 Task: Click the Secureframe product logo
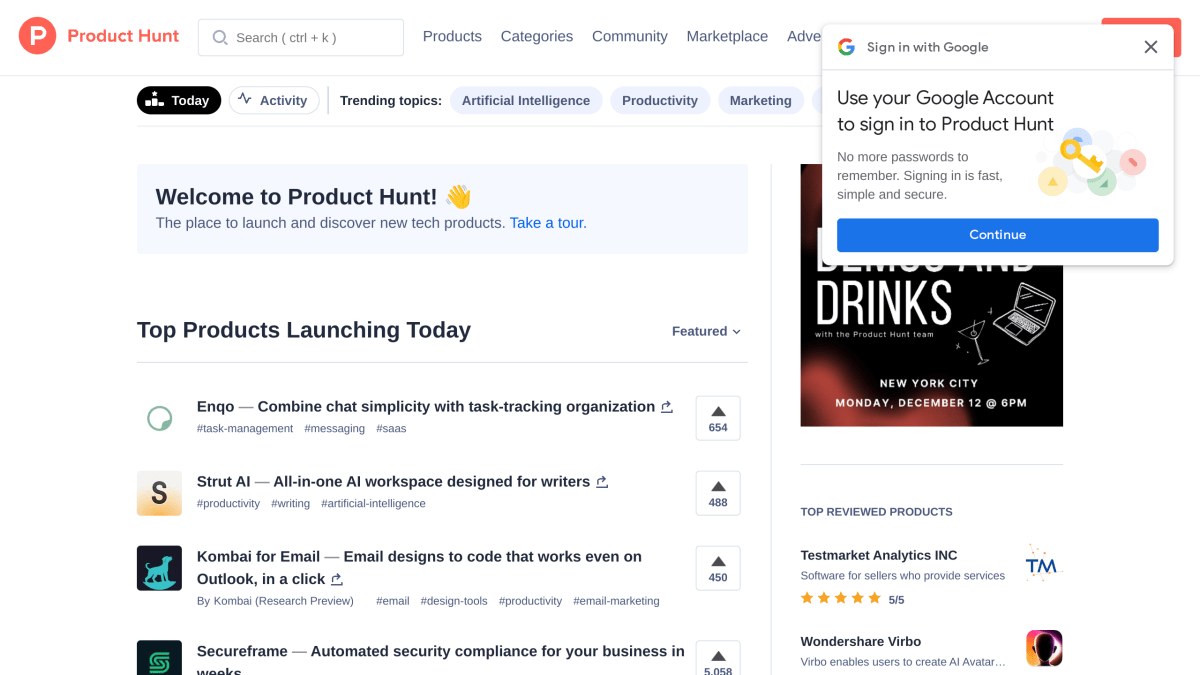[159, 658]
